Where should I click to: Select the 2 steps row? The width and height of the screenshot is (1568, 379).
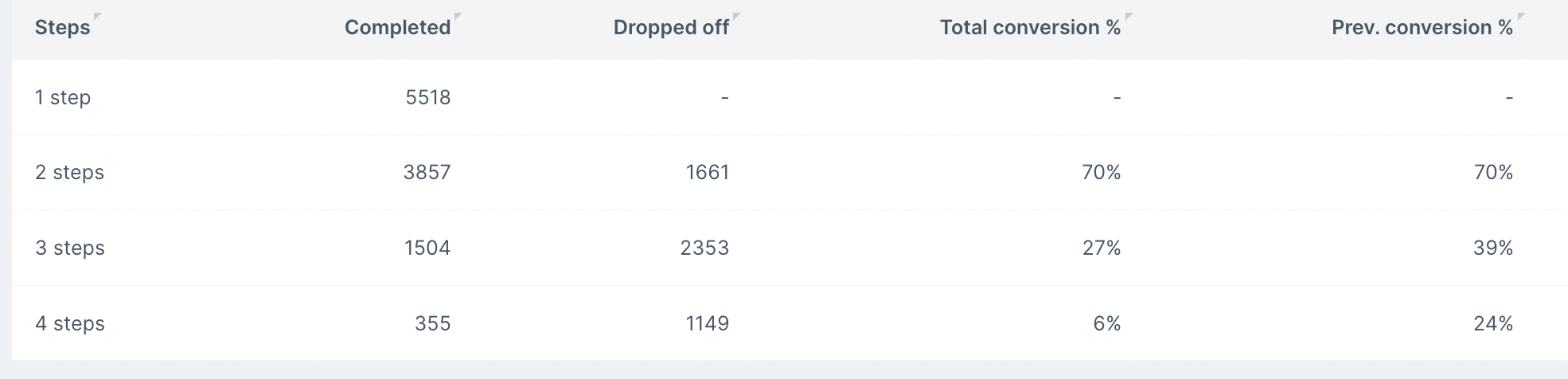click(x=790, y=172)
